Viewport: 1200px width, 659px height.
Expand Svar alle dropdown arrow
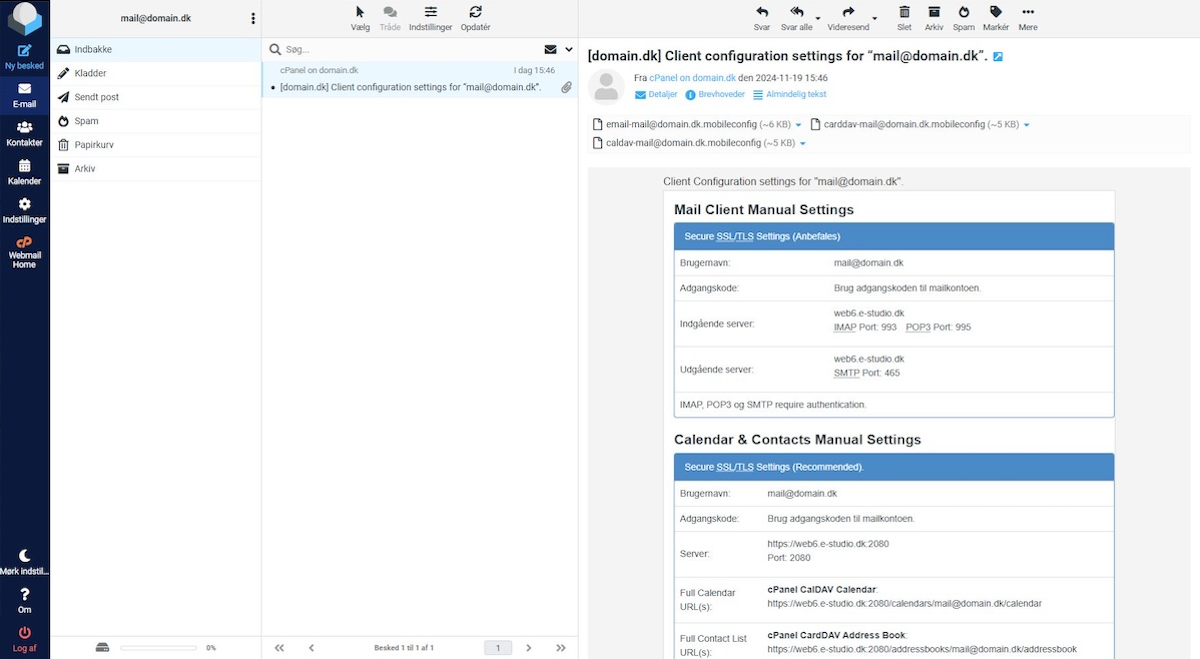point(818,19)
